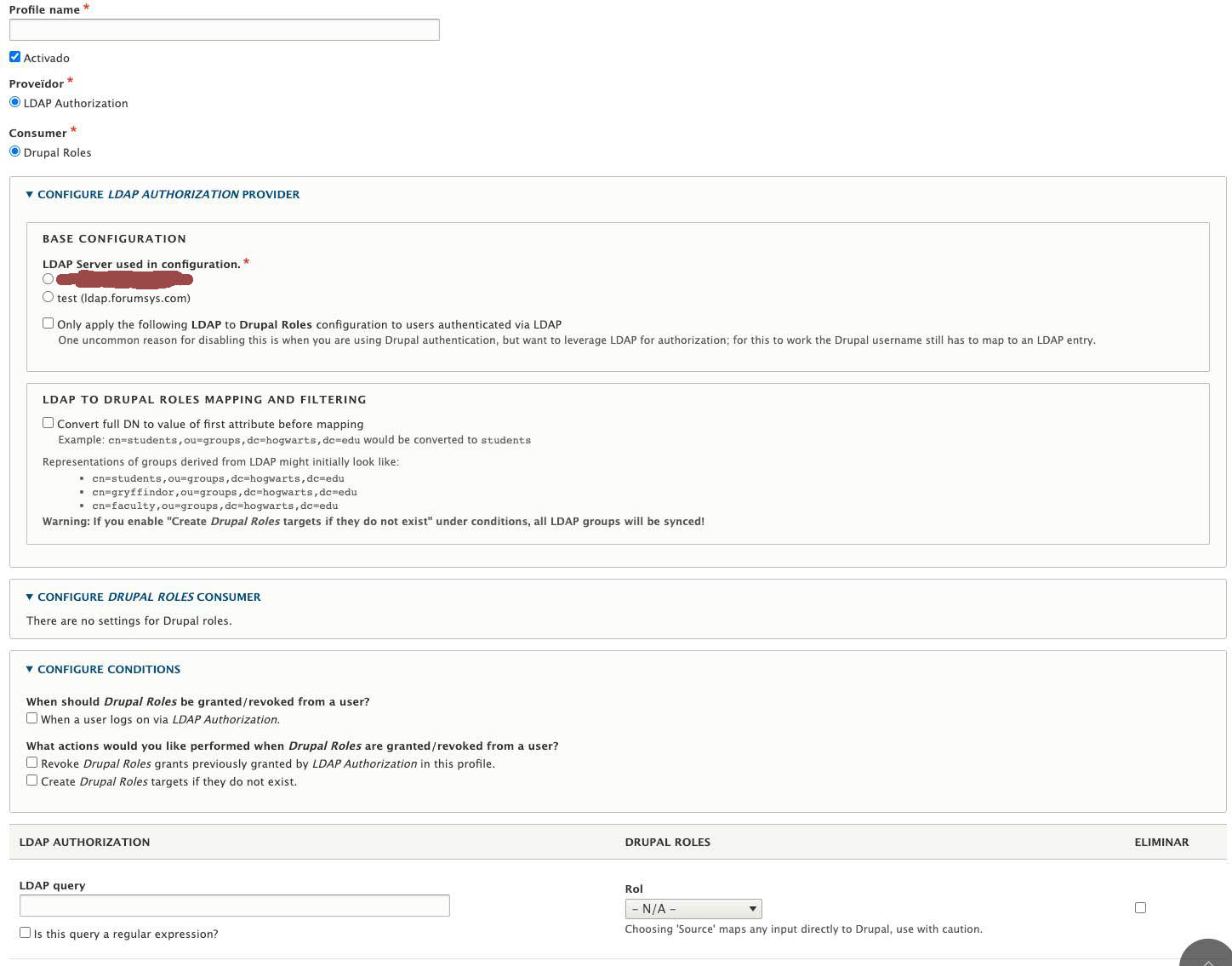
Task: Click the LDAP AUTHORIZATION column header
Action: pos(84,842)
